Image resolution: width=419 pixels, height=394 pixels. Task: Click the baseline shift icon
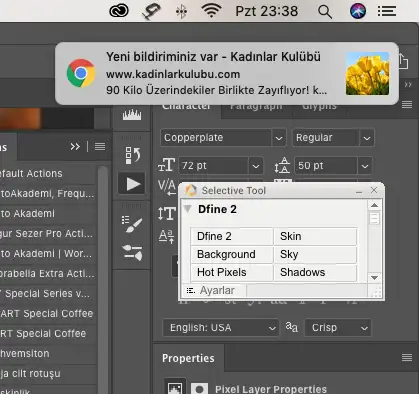166,236
